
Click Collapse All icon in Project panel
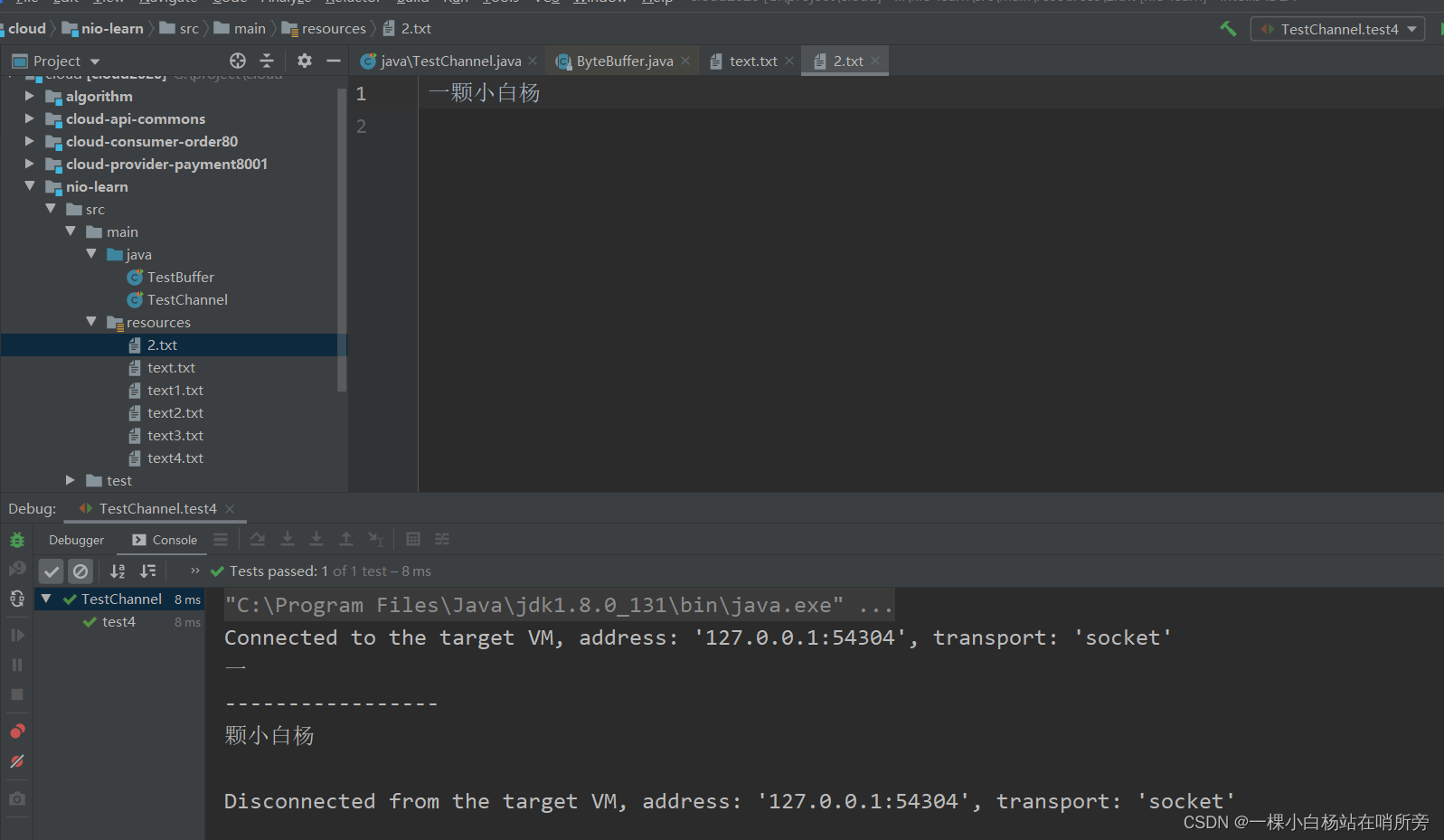tap(267, 61)
